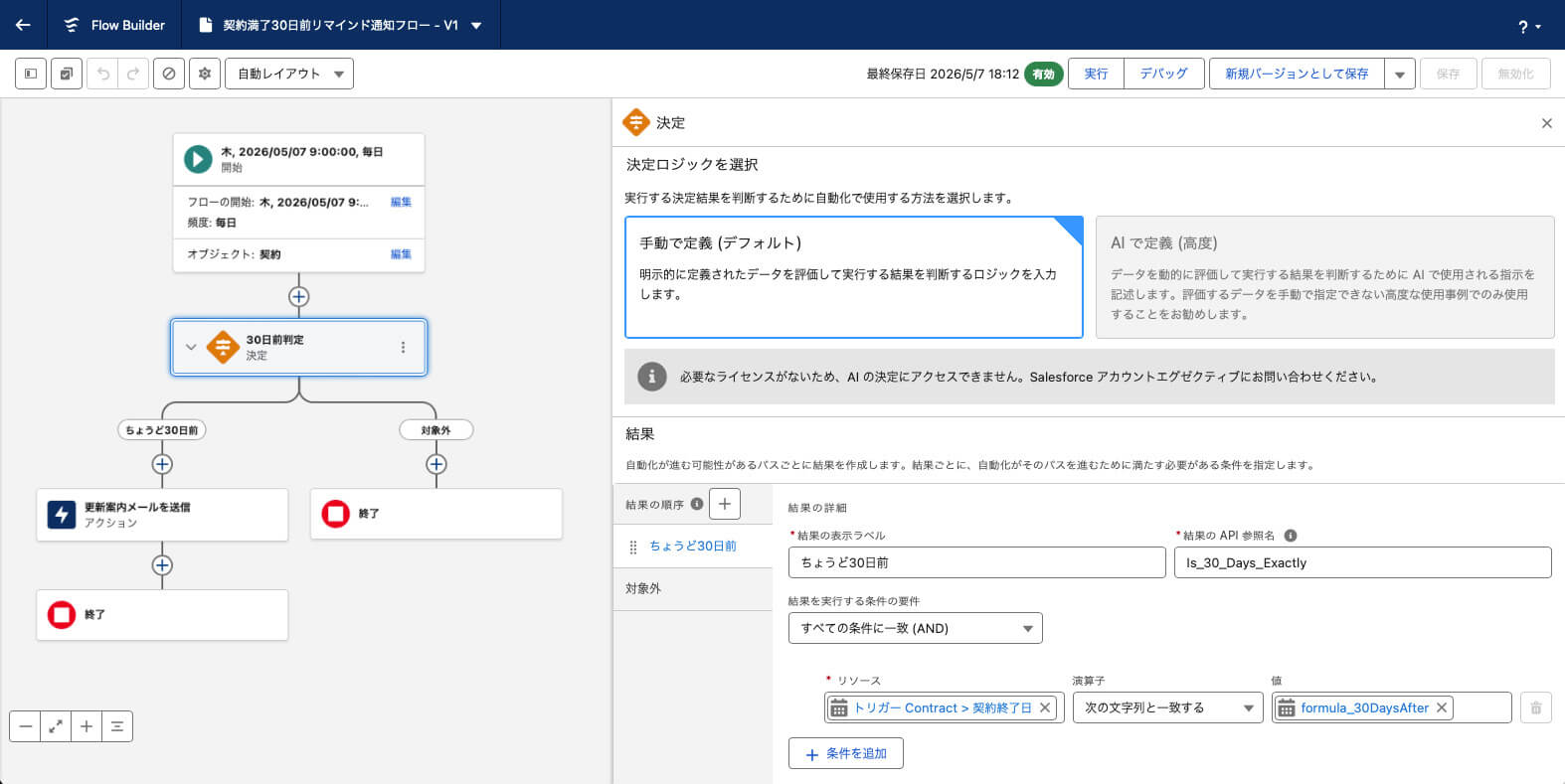This screenshot has height=784, width=1565.
Task: Zoom out the canvas with minus
Action: pos(26,726)
